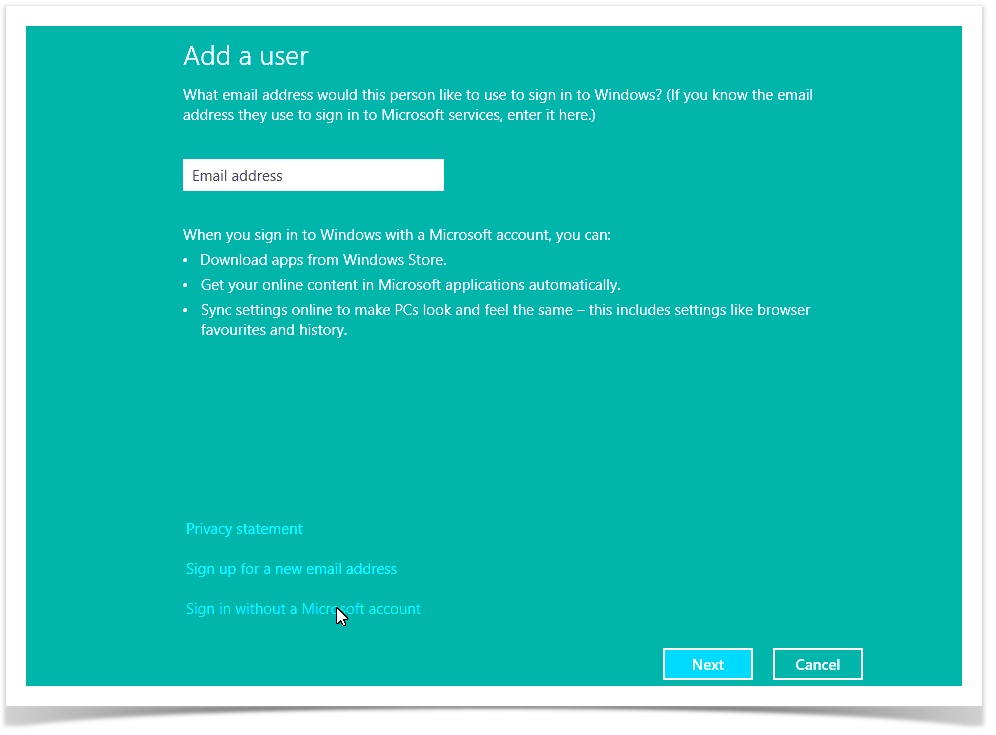The image size is (996, 735).
Task: Create a new email address via the link
Action: click(x=290, y=569)
